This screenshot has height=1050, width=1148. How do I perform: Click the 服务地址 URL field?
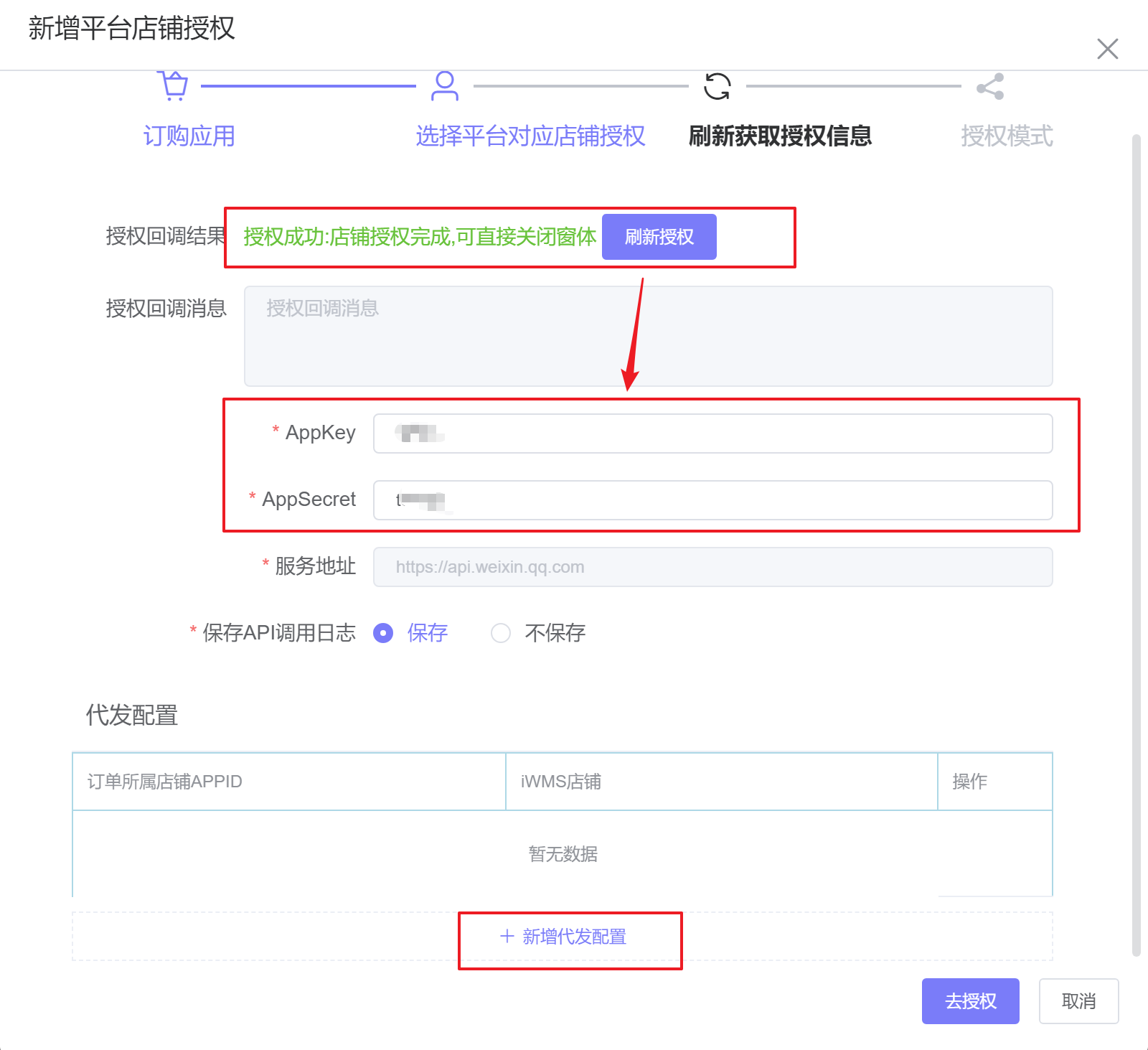tap(712, 567)
